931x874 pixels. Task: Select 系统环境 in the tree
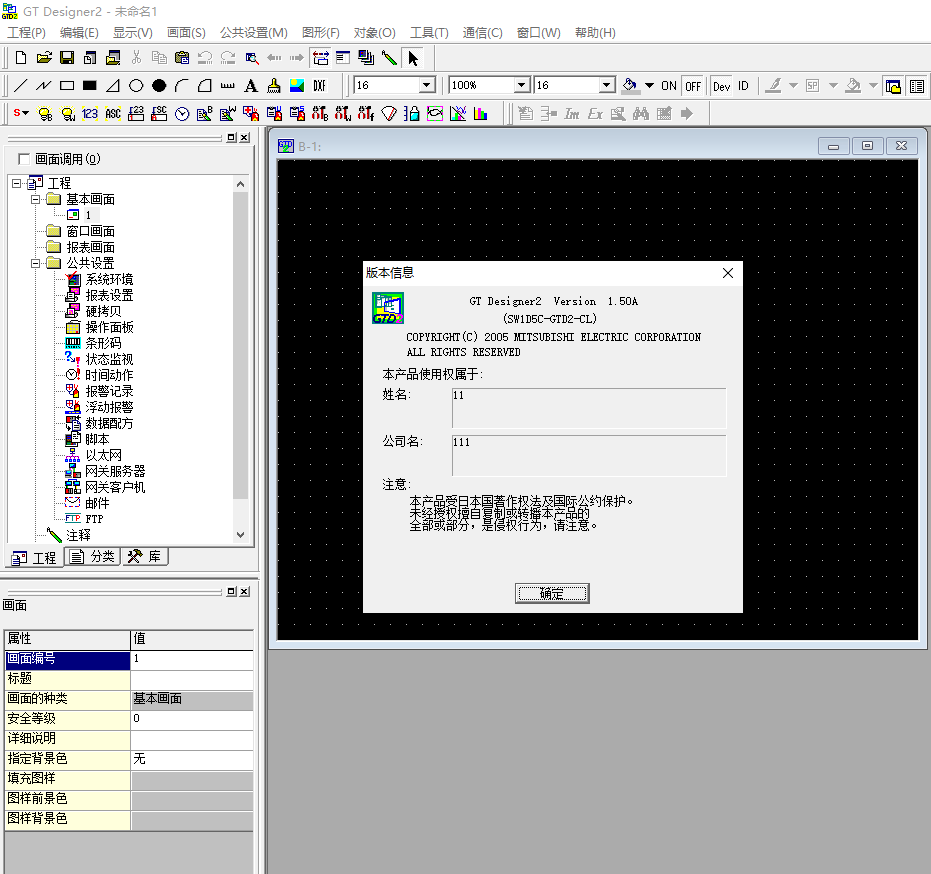click(x=109, y=279)
